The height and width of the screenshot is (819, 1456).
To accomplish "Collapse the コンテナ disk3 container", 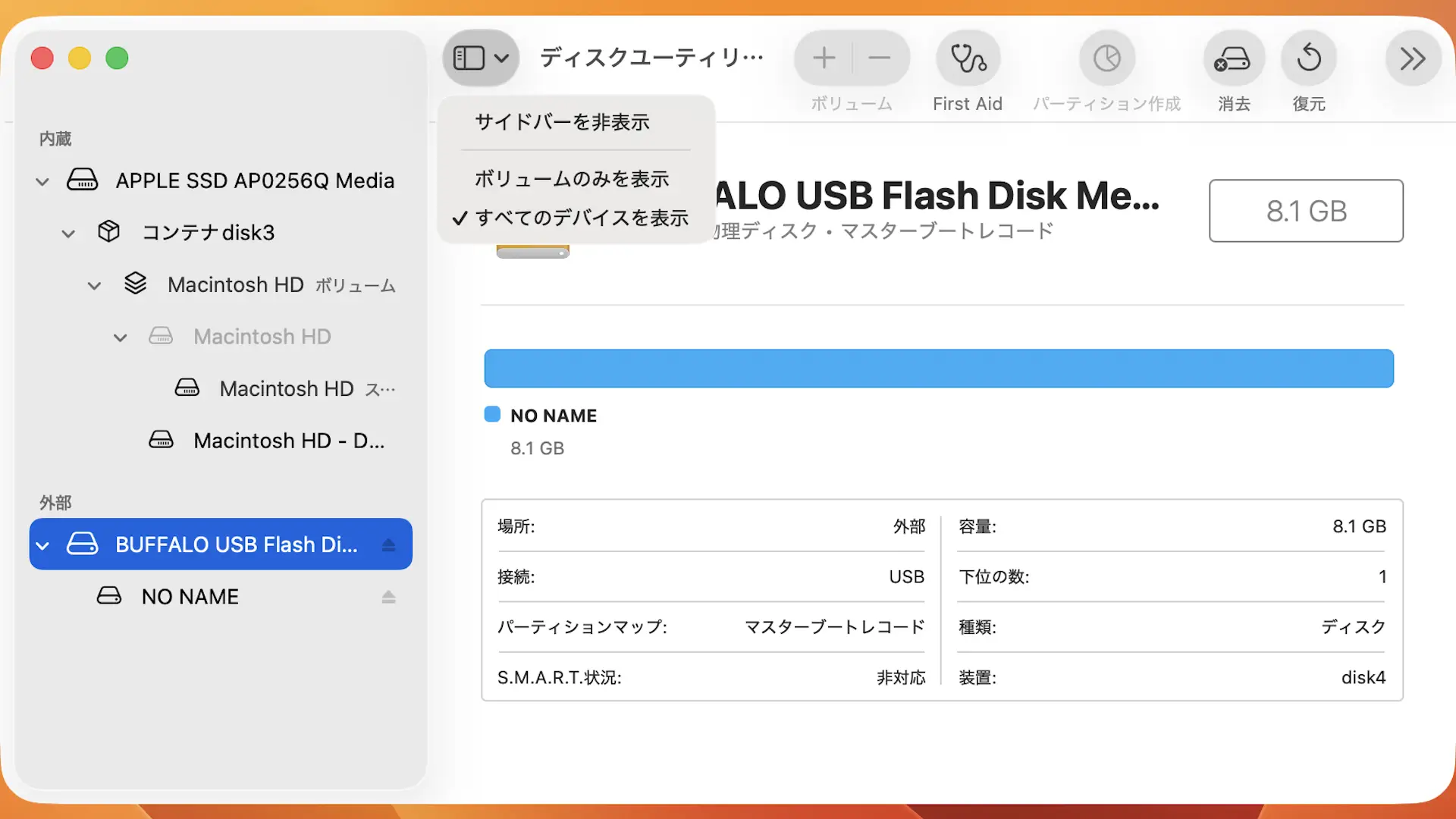I will click(x=68, y=233).
